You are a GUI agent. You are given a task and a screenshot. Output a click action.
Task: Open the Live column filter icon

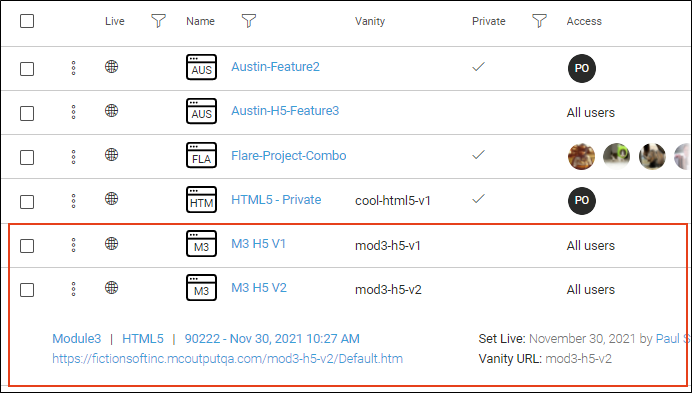point(158,21)
